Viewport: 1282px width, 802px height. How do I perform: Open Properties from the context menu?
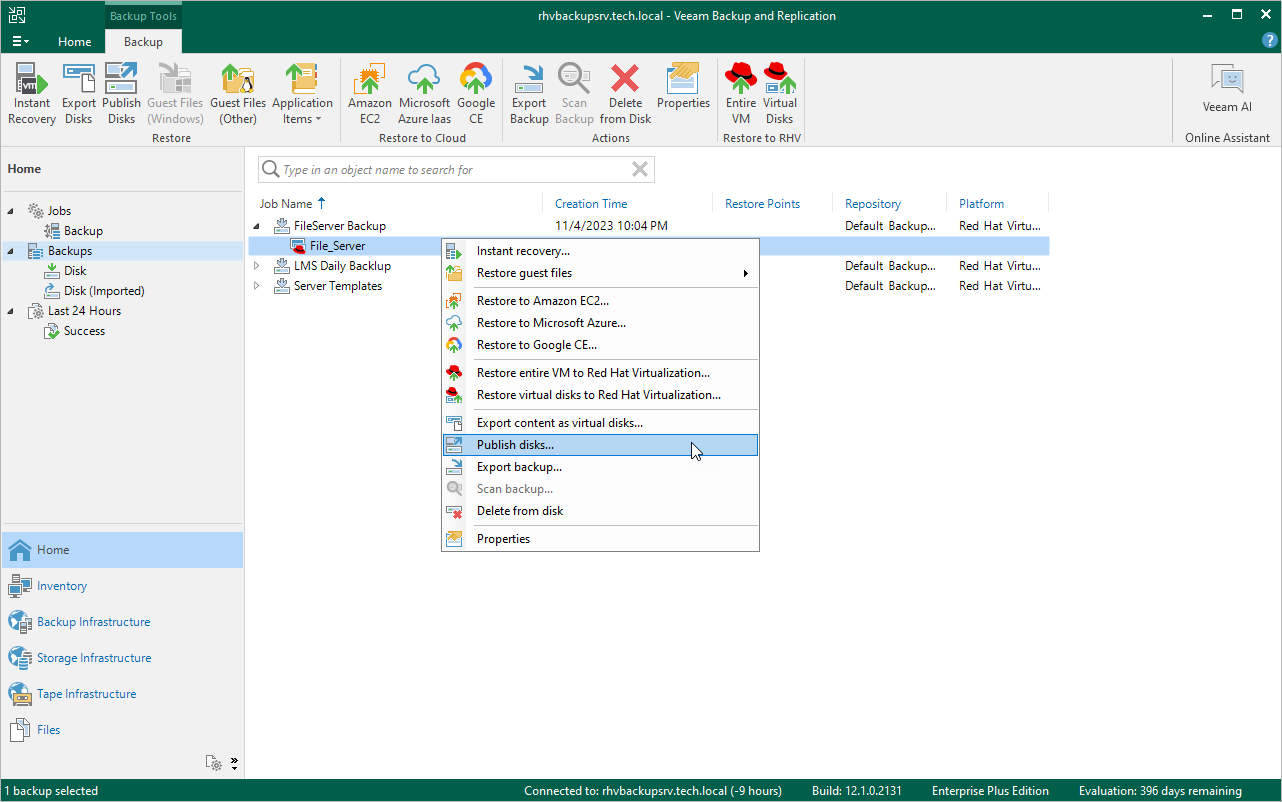(600, 539)
